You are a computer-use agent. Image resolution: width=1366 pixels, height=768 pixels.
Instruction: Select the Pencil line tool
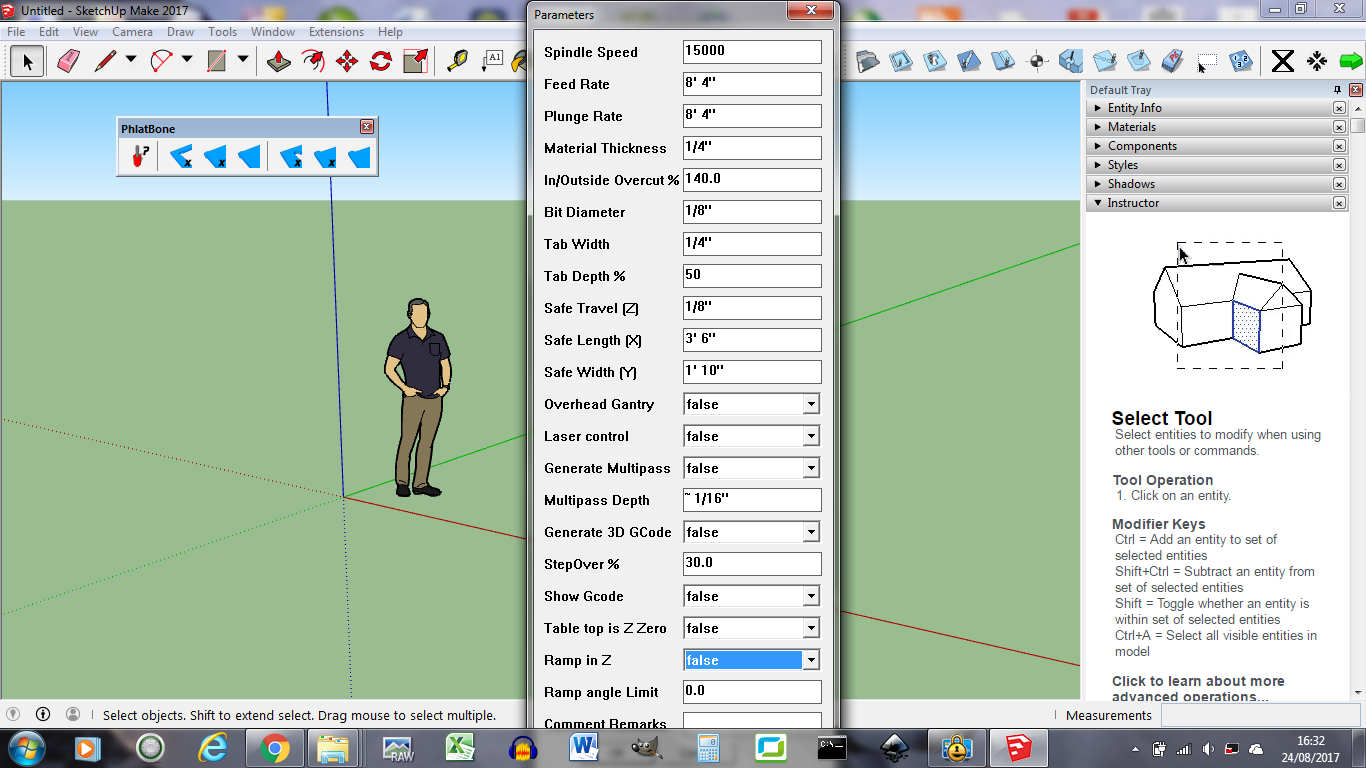click(x=105, y=61)
